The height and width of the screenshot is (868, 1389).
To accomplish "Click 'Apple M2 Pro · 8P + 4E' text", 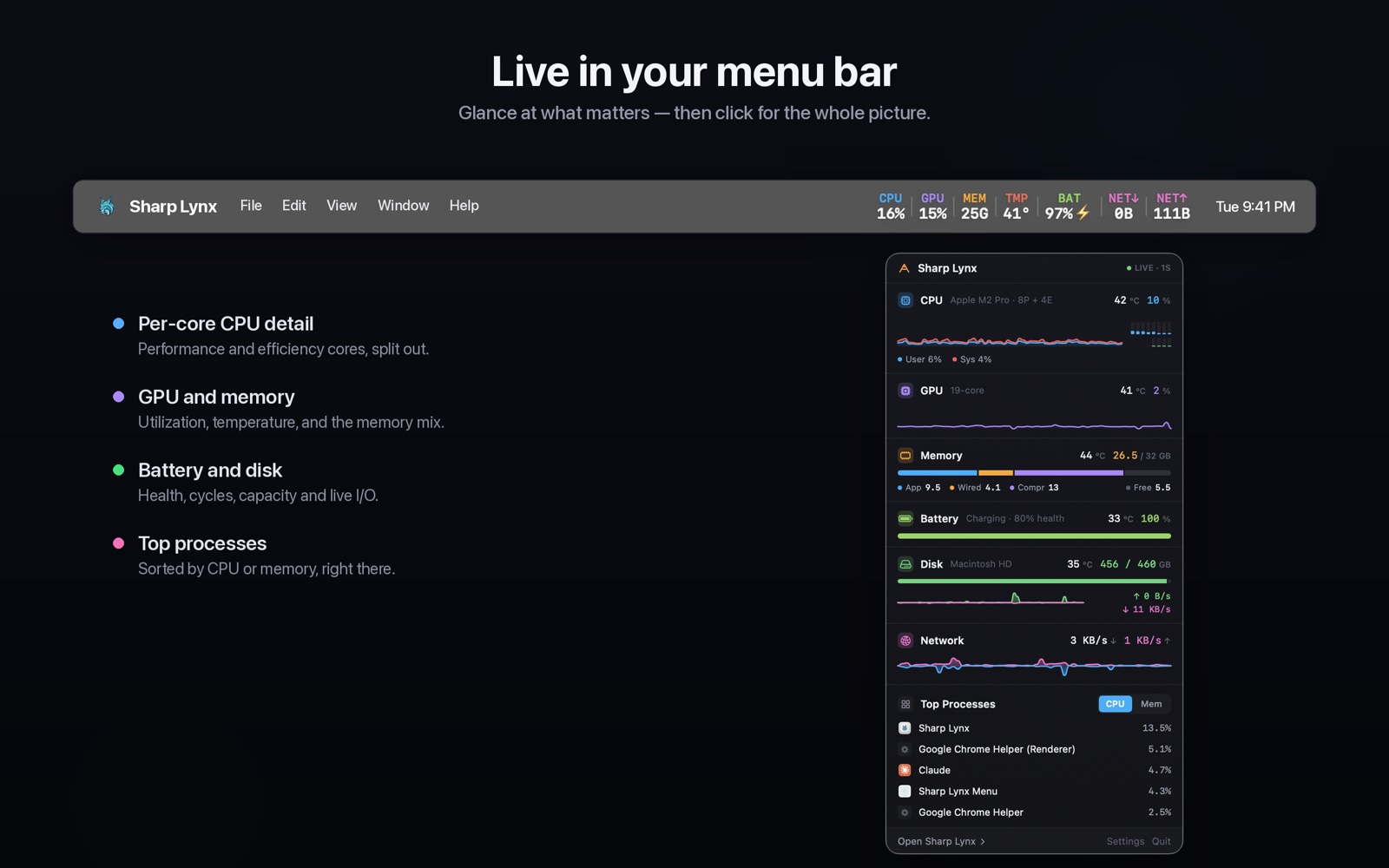I will 1001,300.
